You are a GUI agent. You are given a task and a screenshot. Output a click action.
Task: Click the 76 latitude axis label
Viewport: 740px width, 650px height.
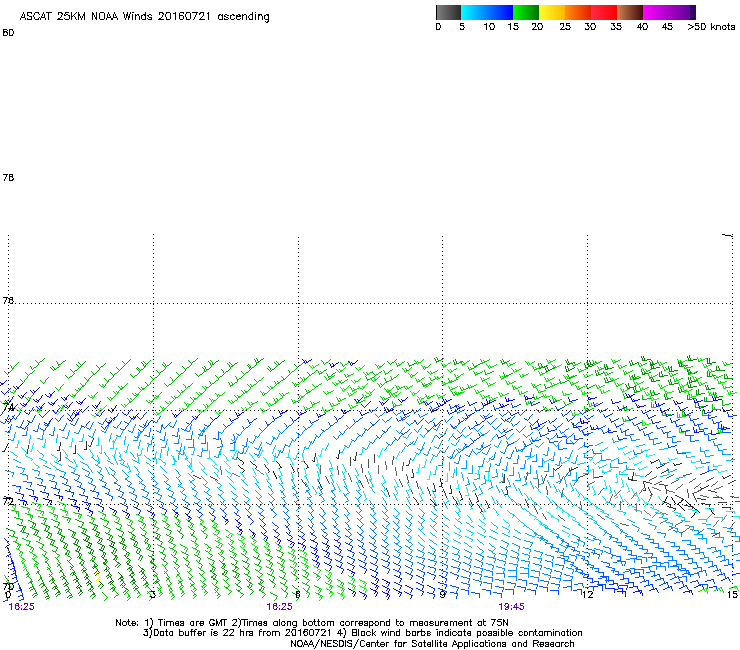point(8,300)
